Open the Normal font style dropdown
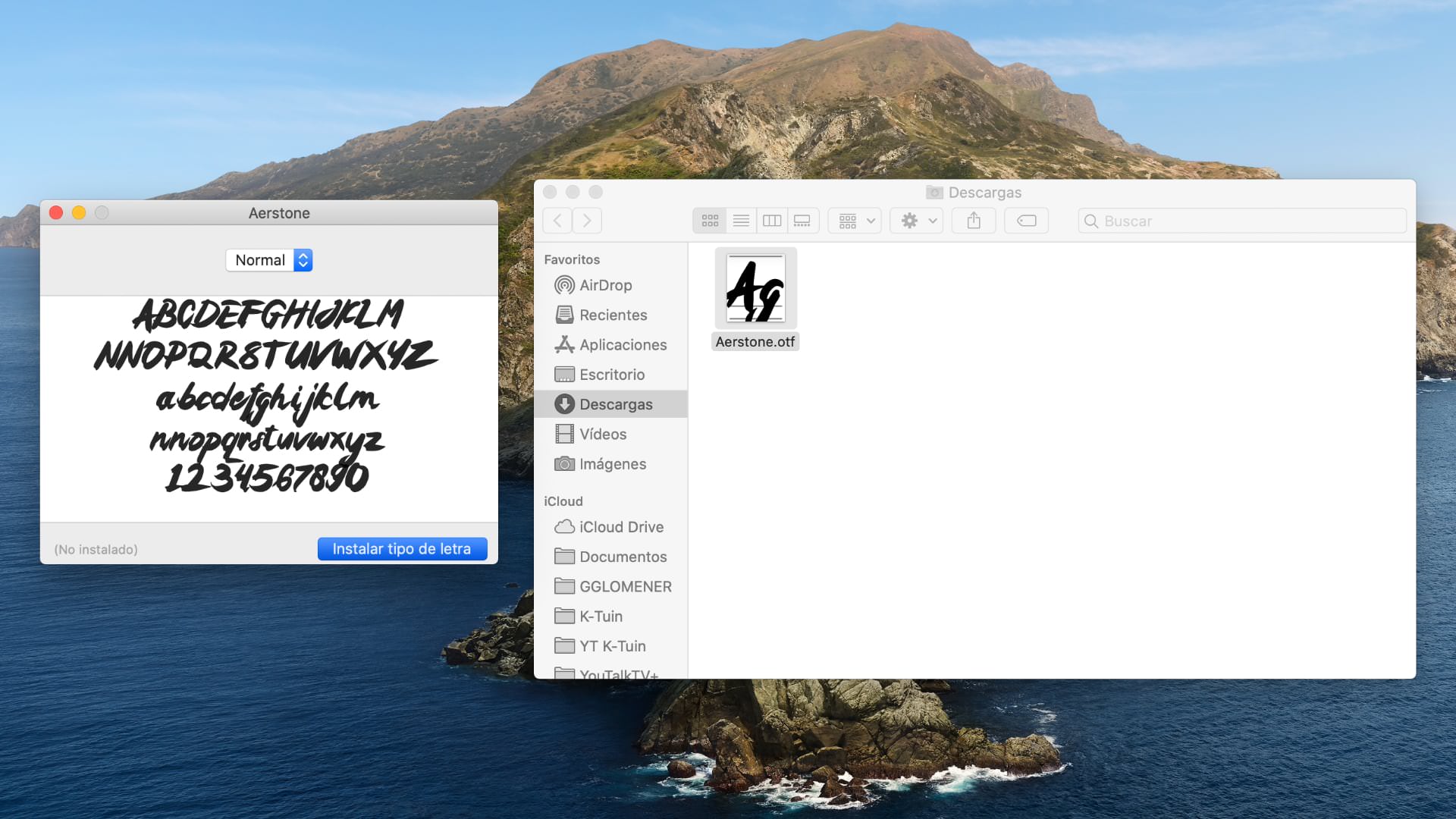The image size is (1456, 819). (x=268, y=260)
